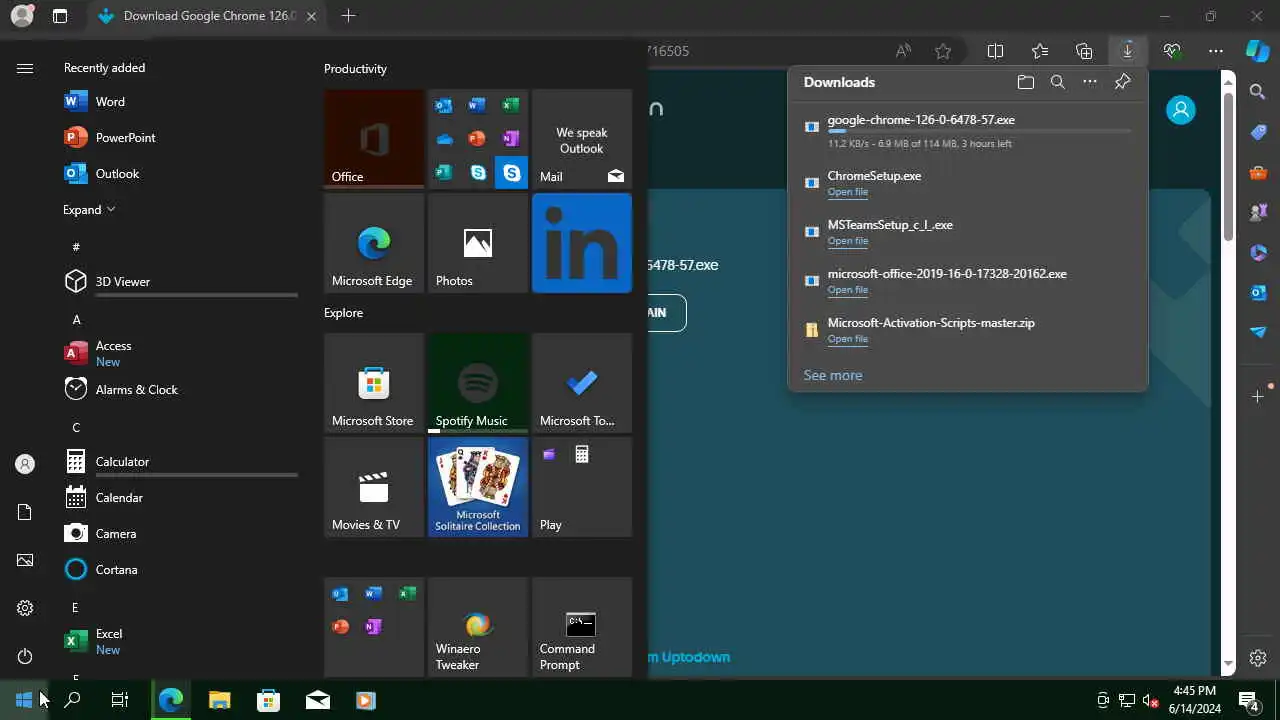This screenshot has width=1280, height=720.
Task: Open the Camera app
Action: tap(180, 533)
